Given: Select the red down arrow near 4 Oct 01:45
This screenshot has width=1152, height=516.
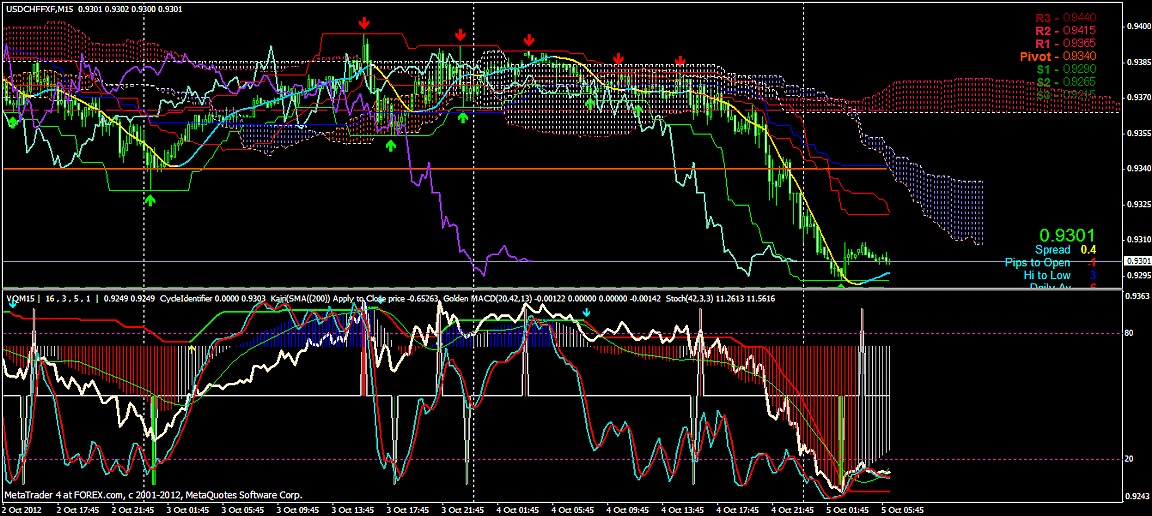Looking at the screenshot, I should click(528, 39).
